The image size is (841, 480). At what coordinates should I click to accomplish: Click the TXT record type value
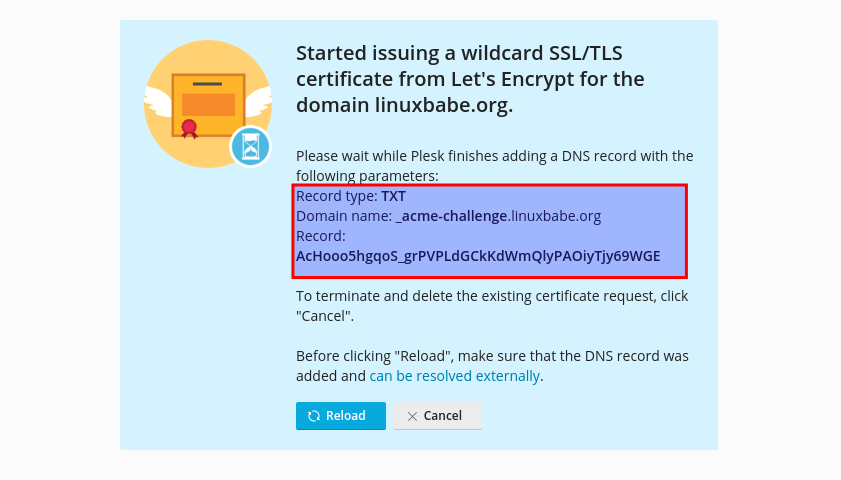[x=393, y=196]
